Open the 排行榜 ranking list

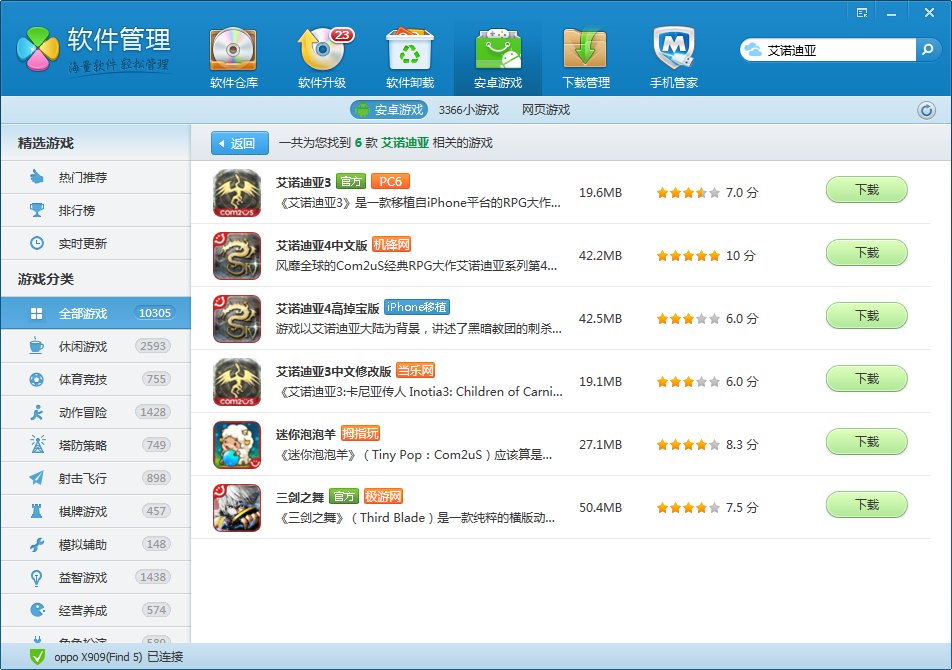point(76,210)
